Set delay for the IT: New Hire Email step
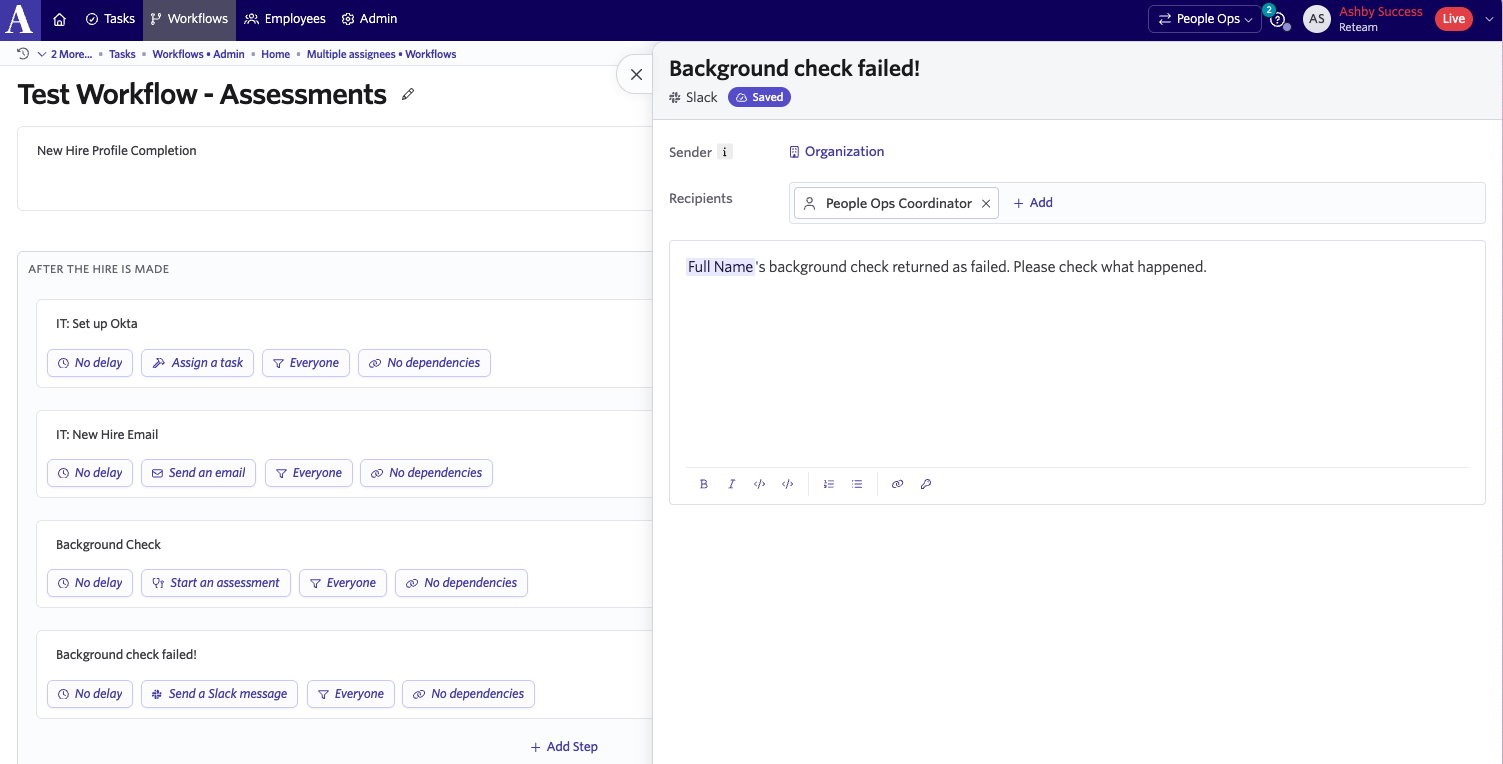Viewport: 1503px width, 764px height. 90,473
